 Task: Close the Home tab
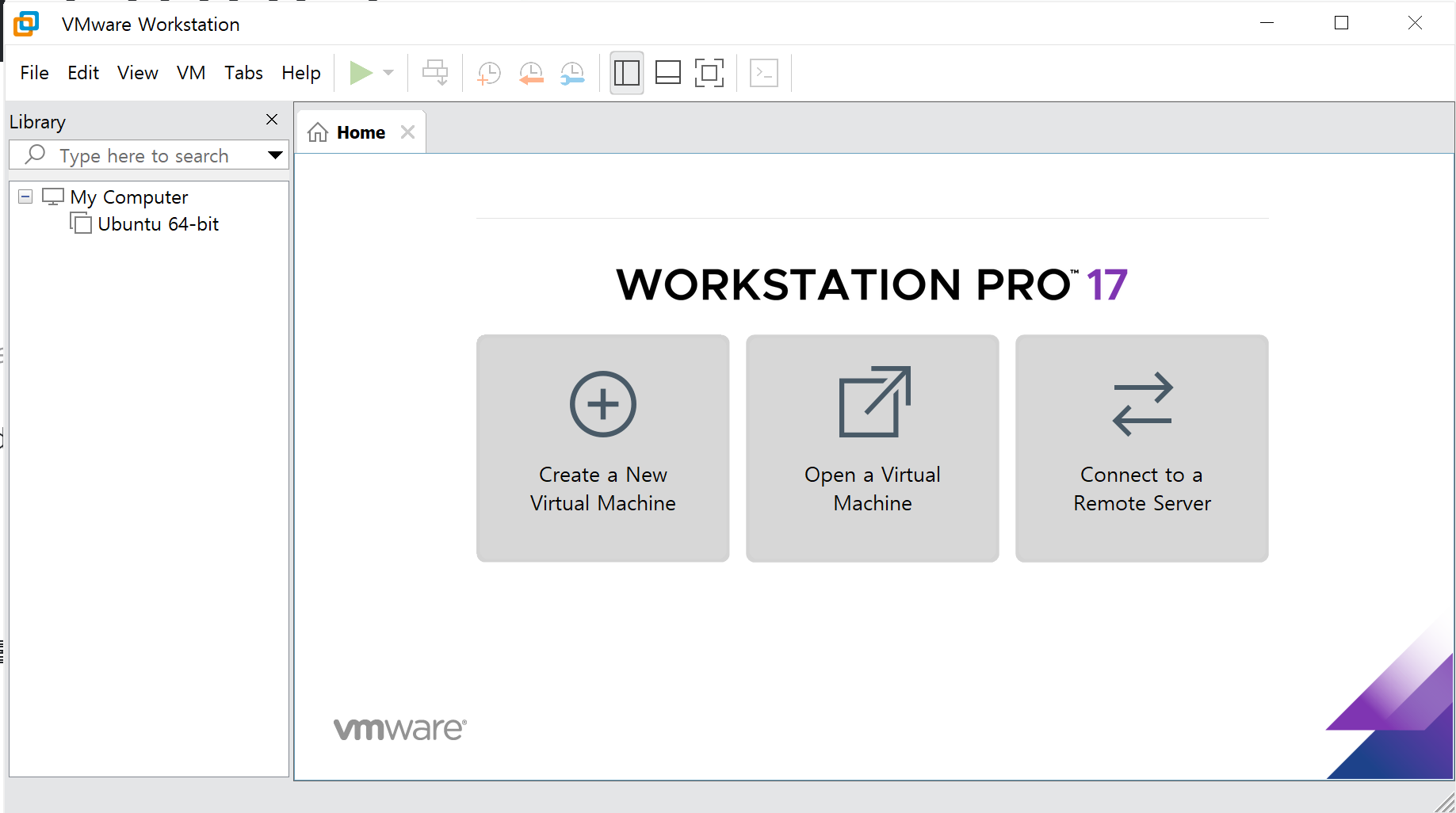pyautogui.click(x=408, y=132)
